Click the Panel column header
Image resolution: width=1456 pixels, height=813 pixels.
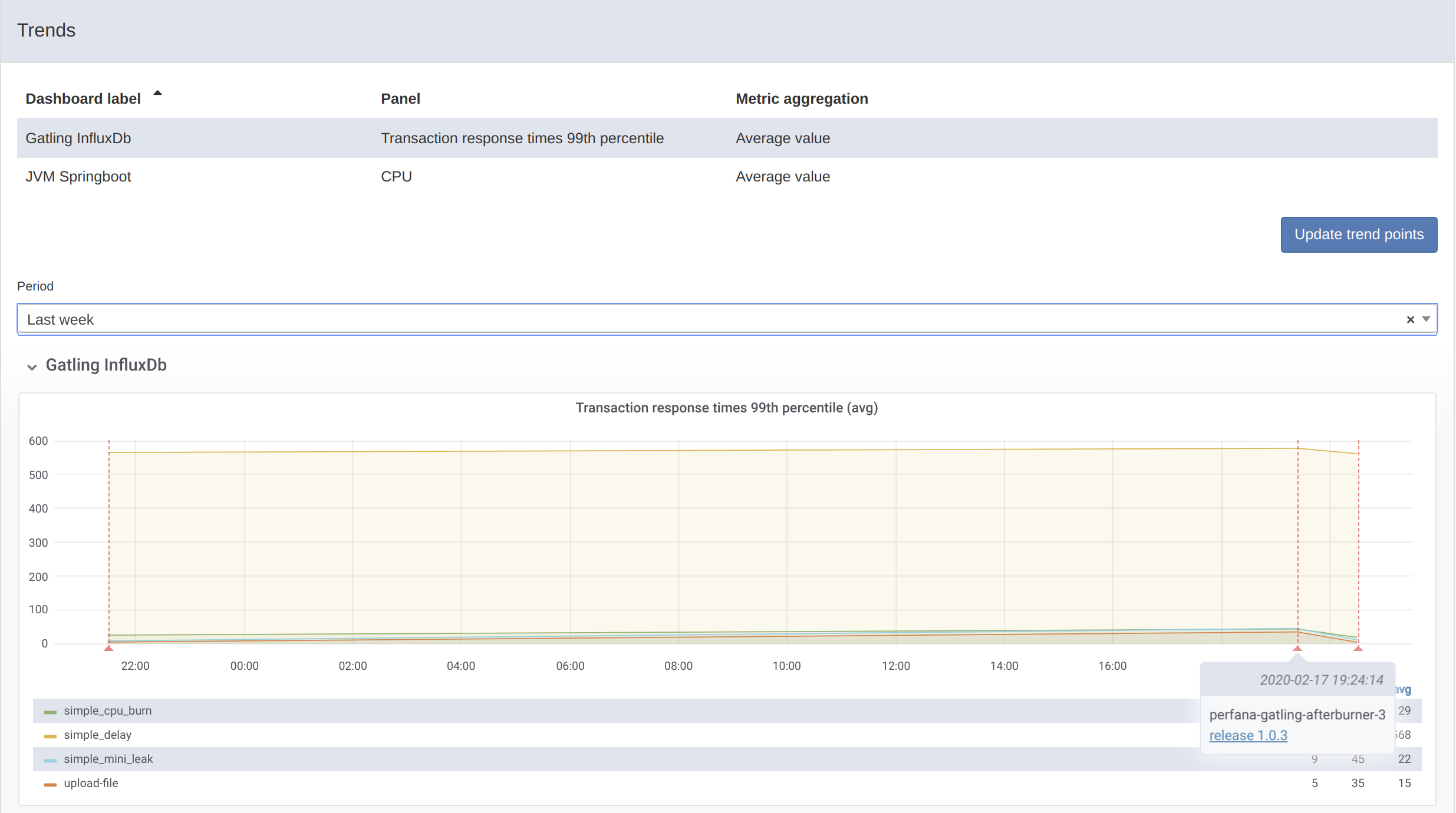coord(400,98)
